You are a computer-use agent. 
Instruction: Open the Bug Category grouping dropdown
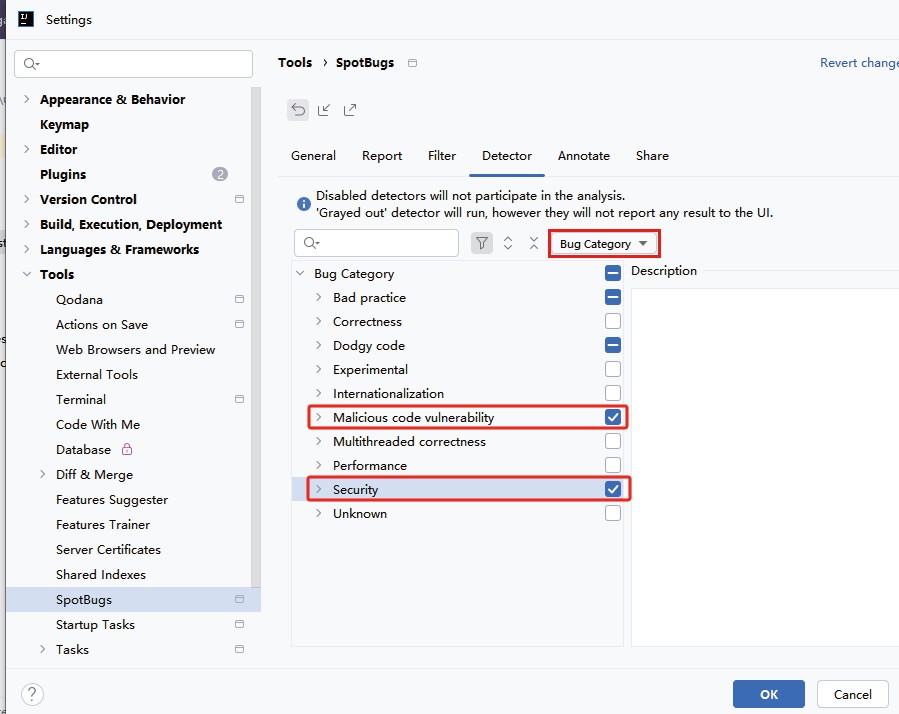point(603,244)
